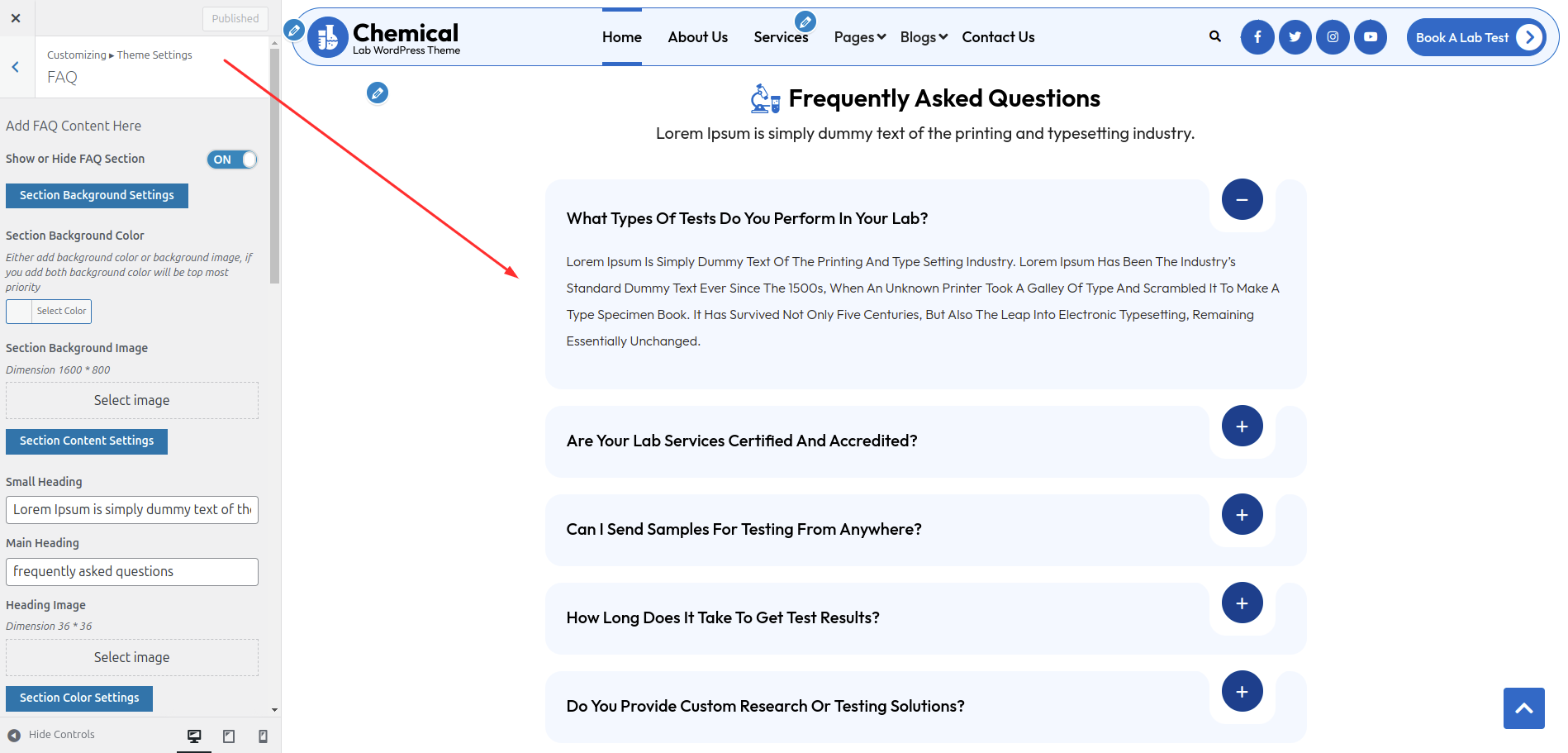Collapse the first FAQ answer with minus button
Image resolution: width=1568 pixels, height=753 pixels.
(x=1241, y=199)
